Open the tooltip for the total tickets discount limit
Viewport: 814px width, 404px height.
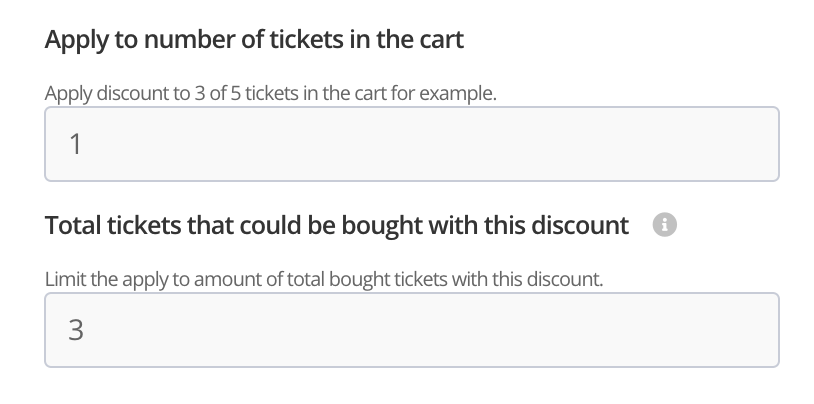pyautogui.click(x=664, y=226)
